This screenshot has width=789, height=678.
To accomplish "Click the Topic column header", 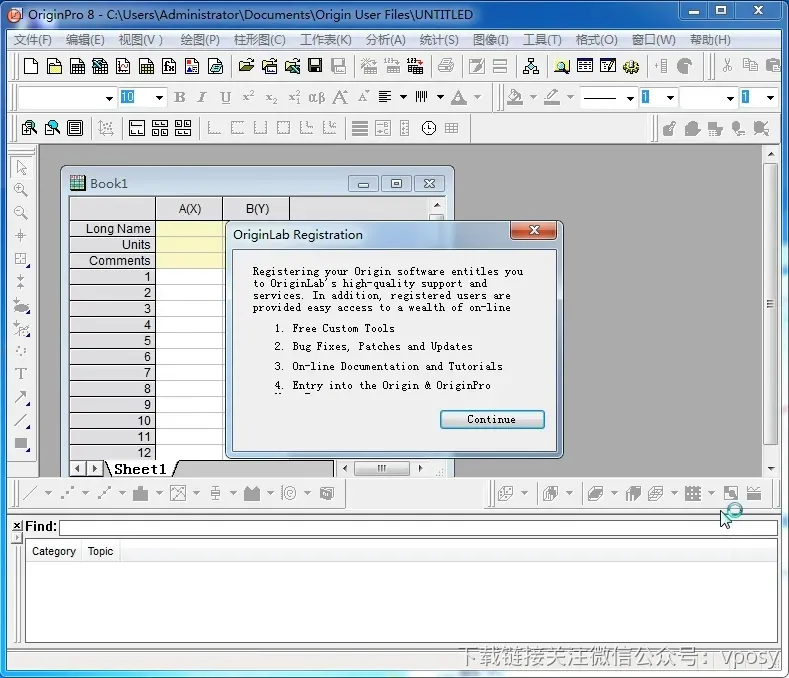I will 100,551.
